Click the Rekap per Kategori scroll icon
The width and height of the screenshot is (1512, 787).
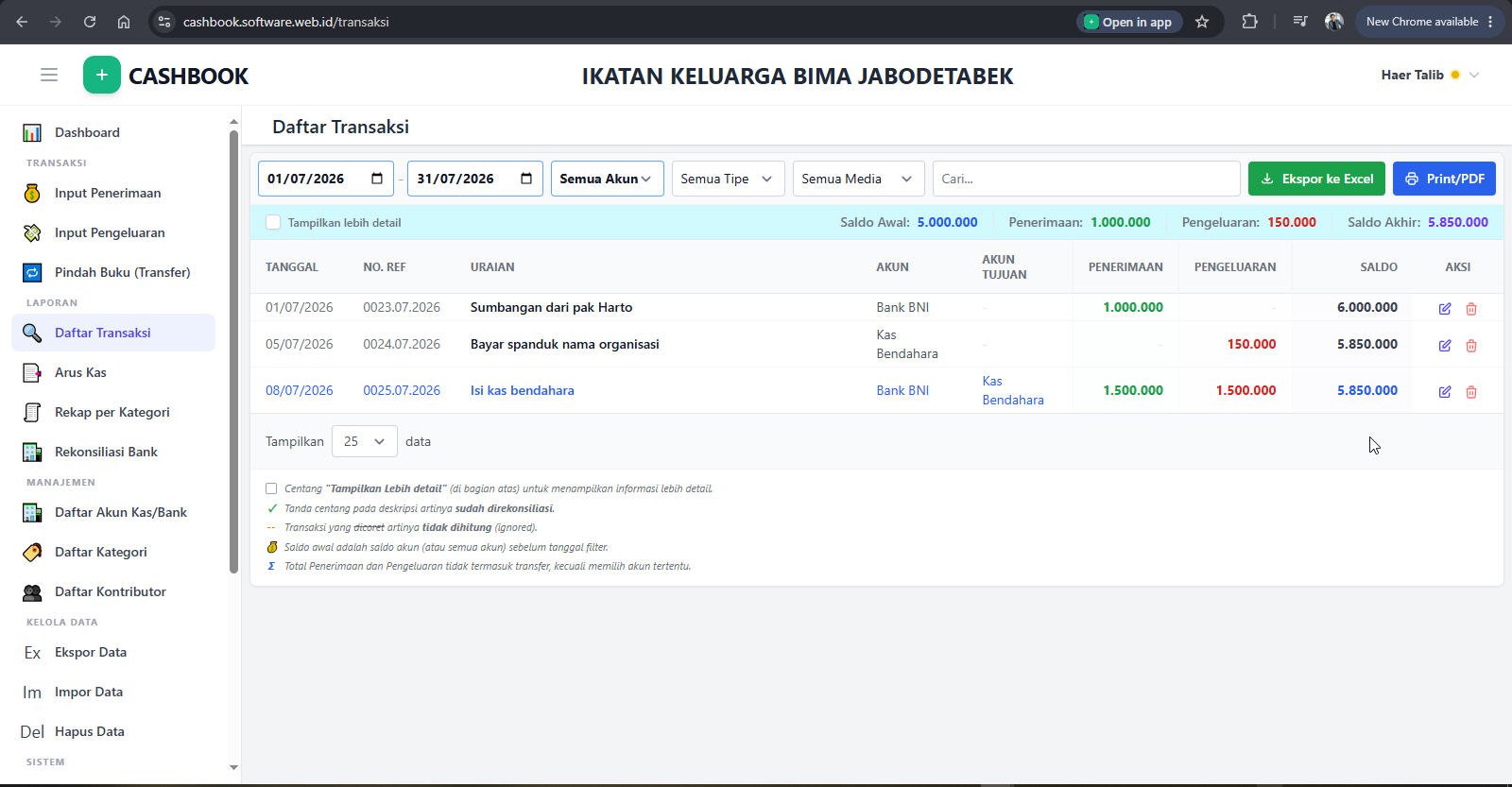32,413
